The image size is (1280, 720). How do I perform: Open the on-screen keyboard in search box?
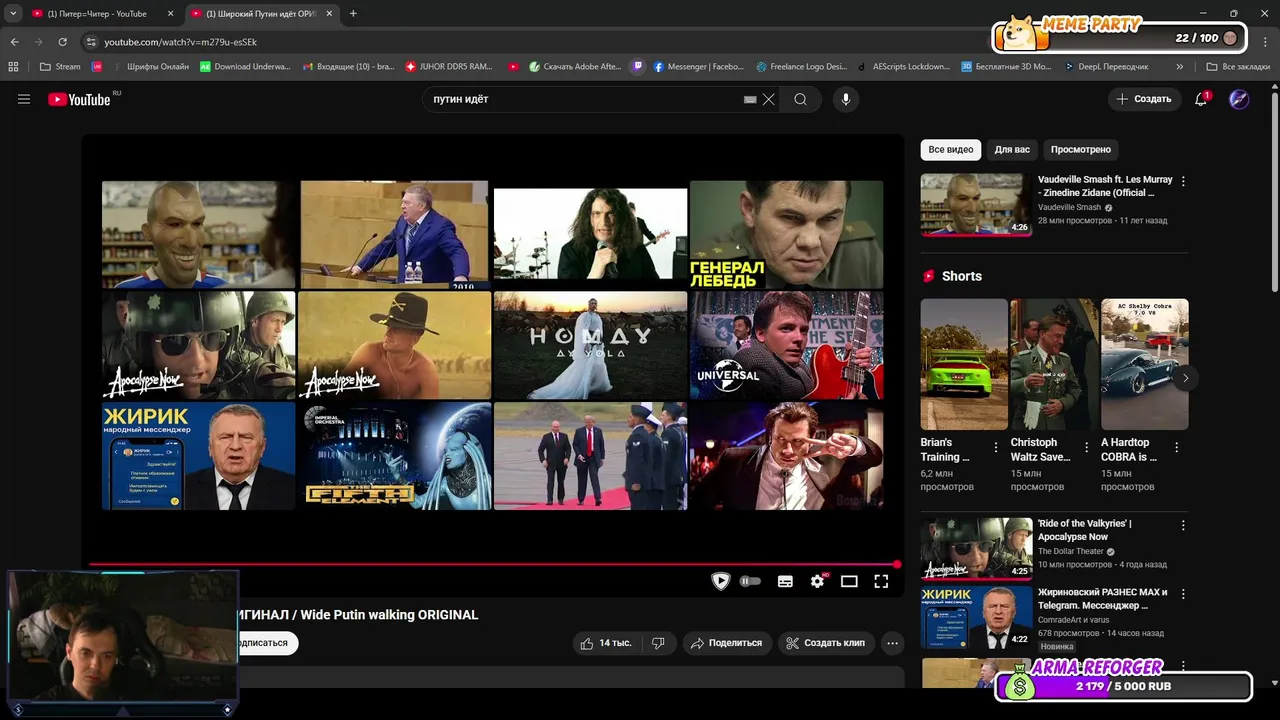pyautogui.click(x=750, y=100)
